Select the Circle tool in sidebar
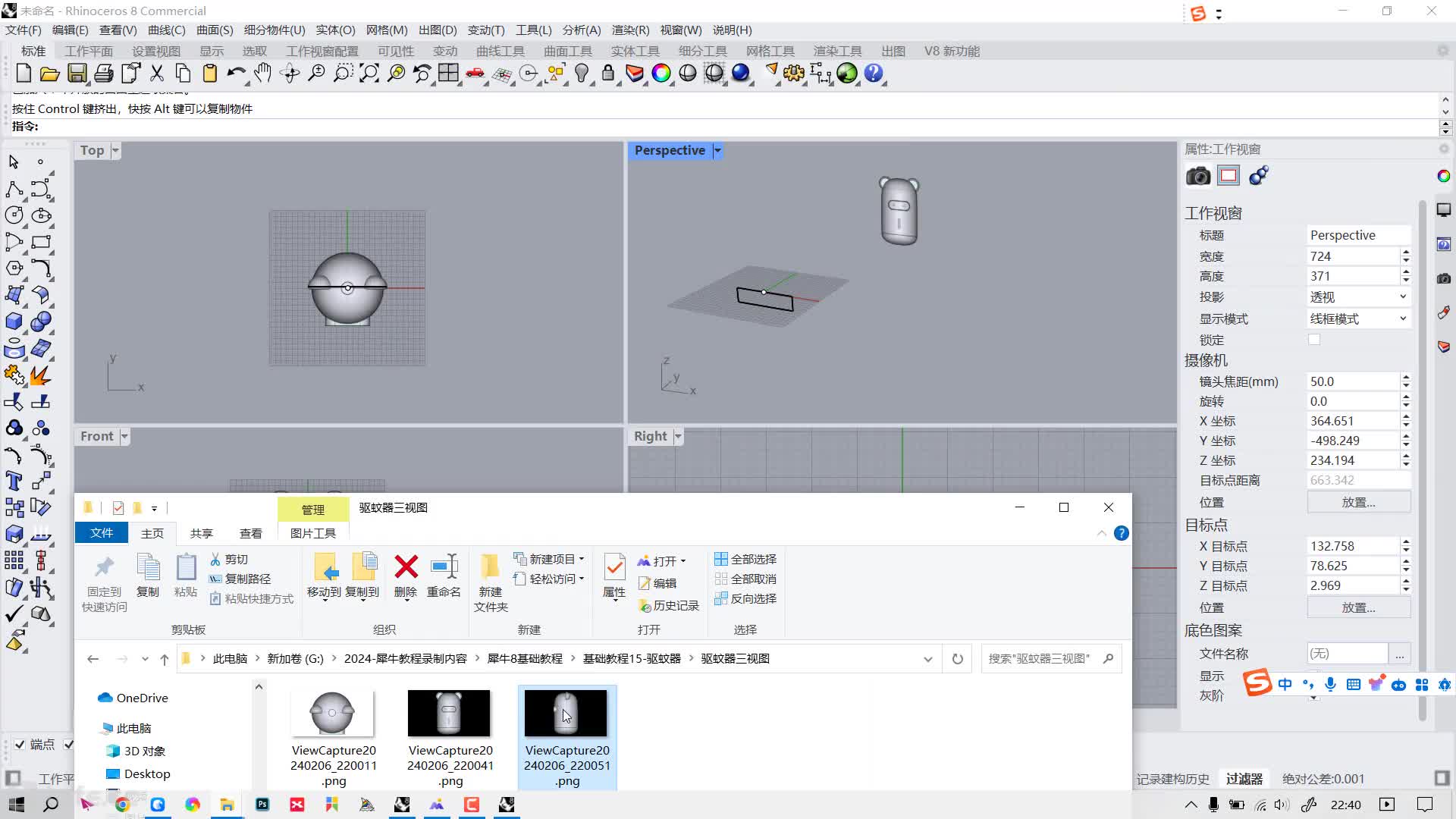The image size is (1456, 819). coord(14,215)
